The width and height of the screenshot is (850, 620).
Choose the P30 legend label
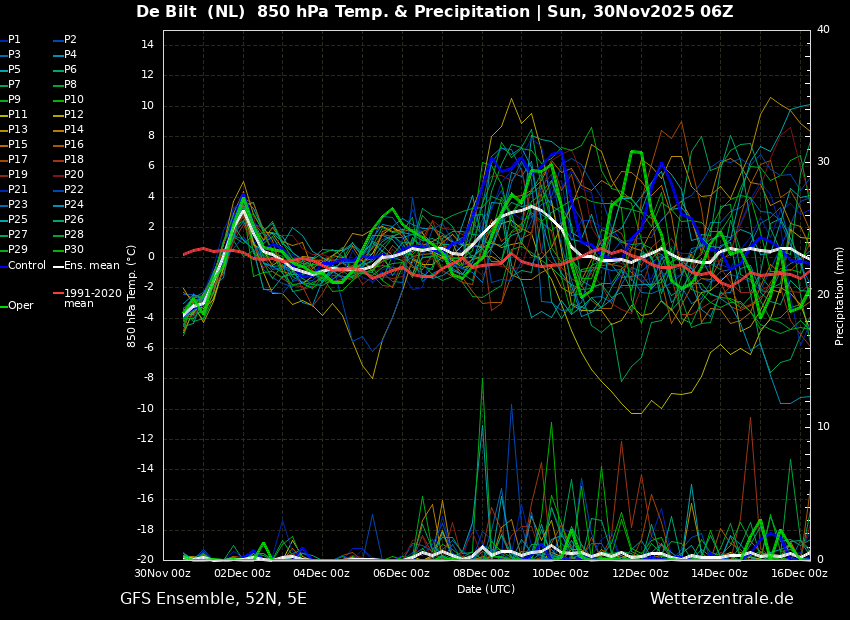[x=68, y=249]
